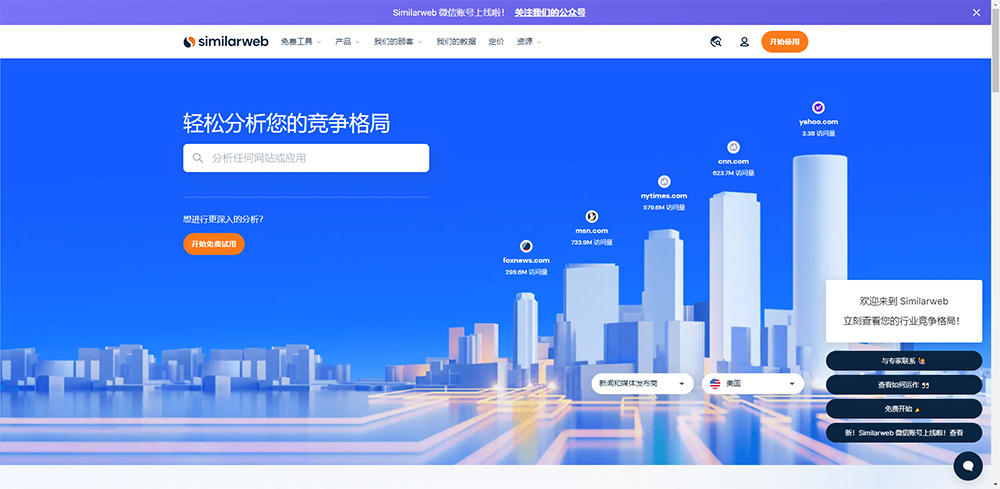Dismiss the top announcement banner
1000x489 pixels.
click(976, 12)
